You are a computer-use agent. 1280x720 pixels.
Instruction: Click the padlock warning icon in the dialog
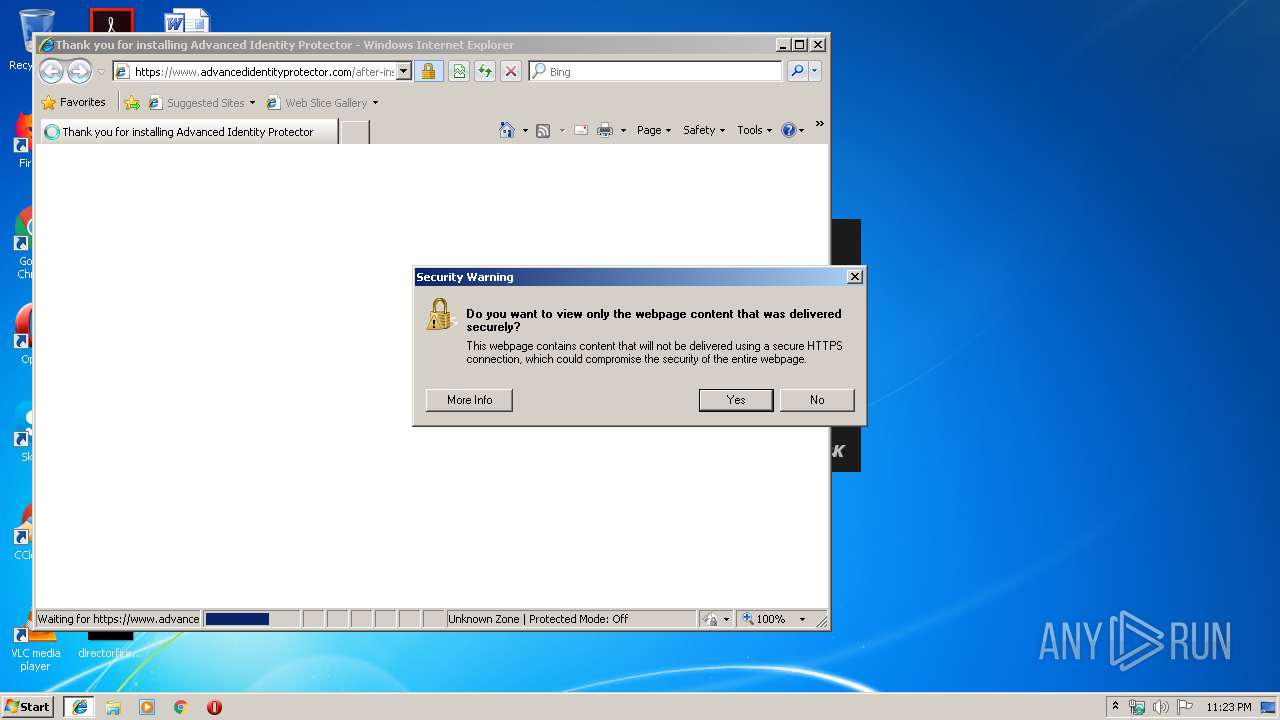click(439, 315)
